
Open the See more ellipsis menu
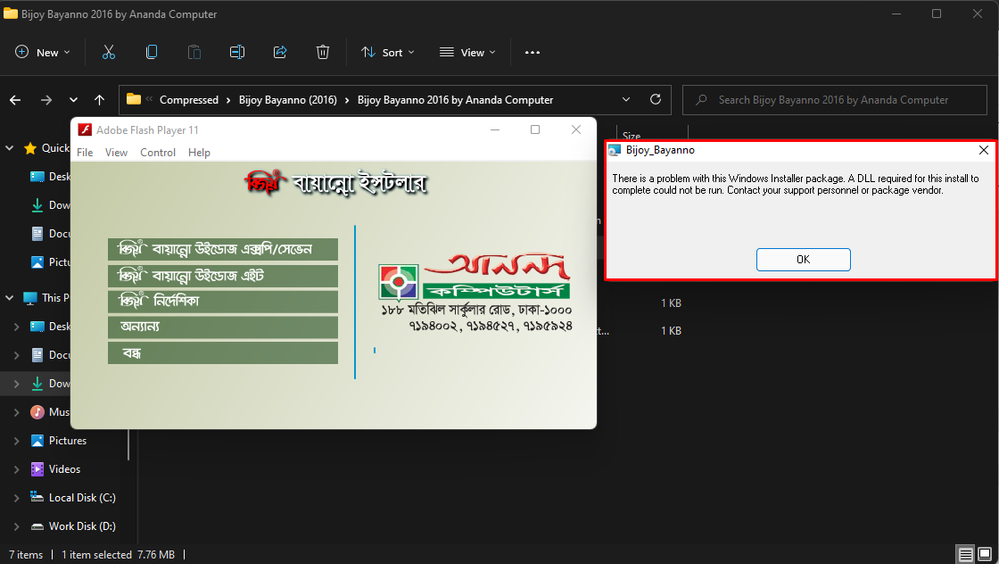click(x=533, y=52)
